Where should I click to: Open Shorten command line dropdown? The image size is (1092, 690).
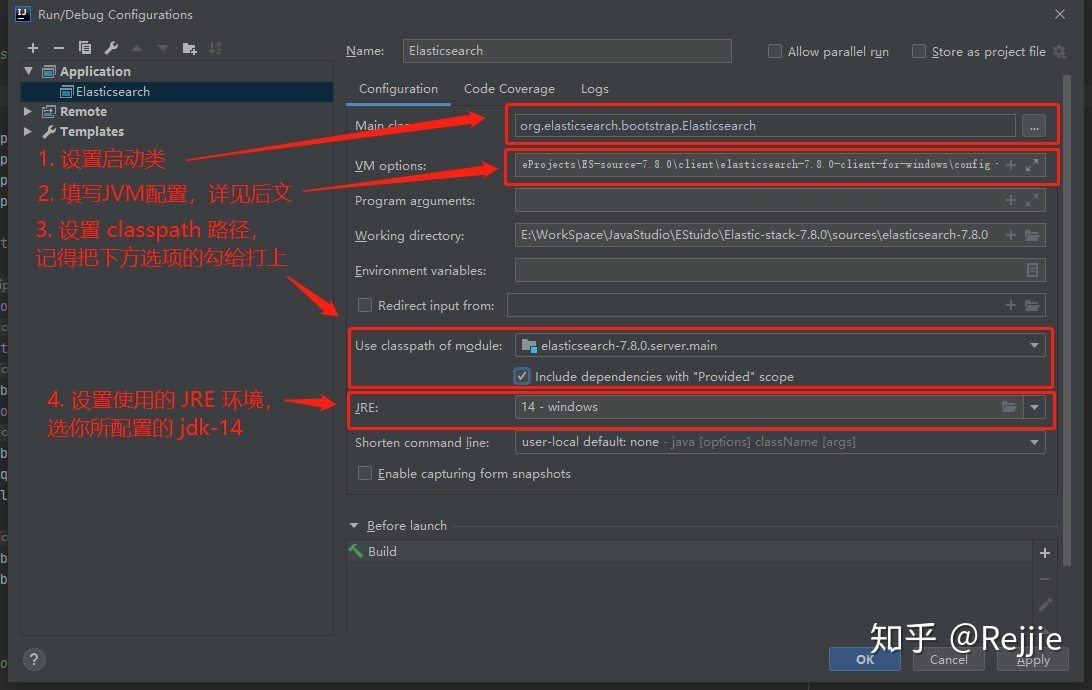click(x=1034, y=442)
